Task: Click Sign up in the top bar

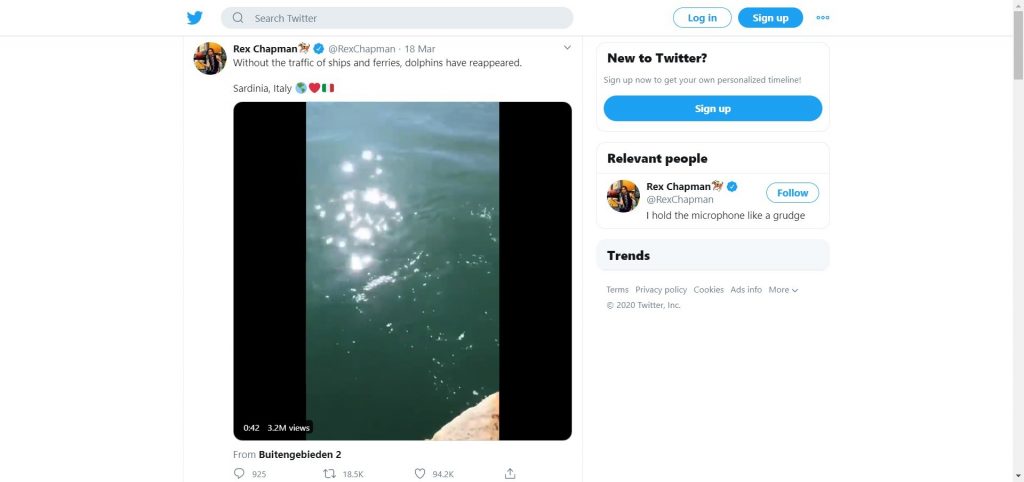Action: tap(770, 18)
